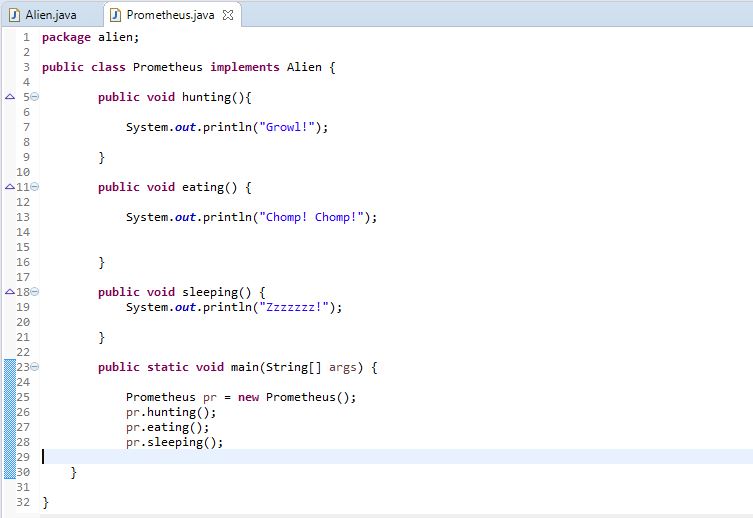Screen dimensions: 753x518
Task: Click the word "package" on line 1
Action: pos(66,37)
